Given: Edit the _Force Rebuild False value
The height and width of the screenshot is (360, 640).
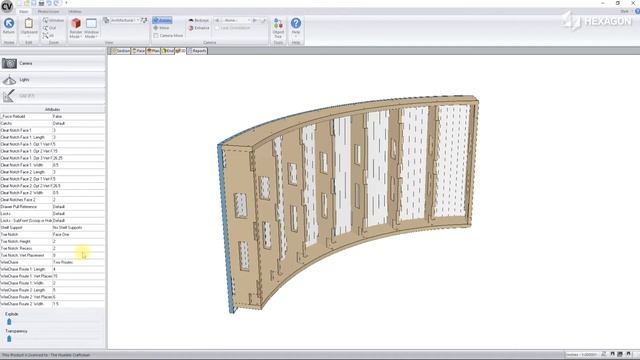Looking at the screenshot, I should [78, 116].
